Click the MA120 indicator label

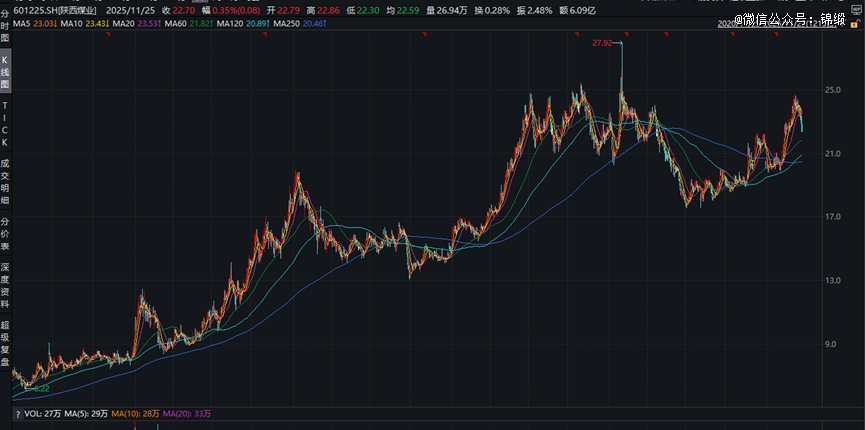tap(232, 23)
